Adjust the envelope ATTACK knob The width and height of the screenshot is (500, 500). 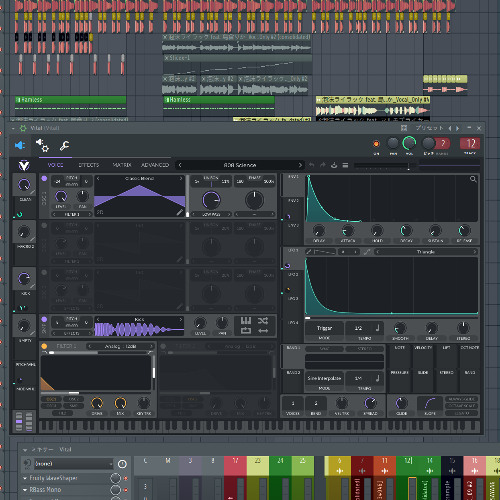(348, 230)
